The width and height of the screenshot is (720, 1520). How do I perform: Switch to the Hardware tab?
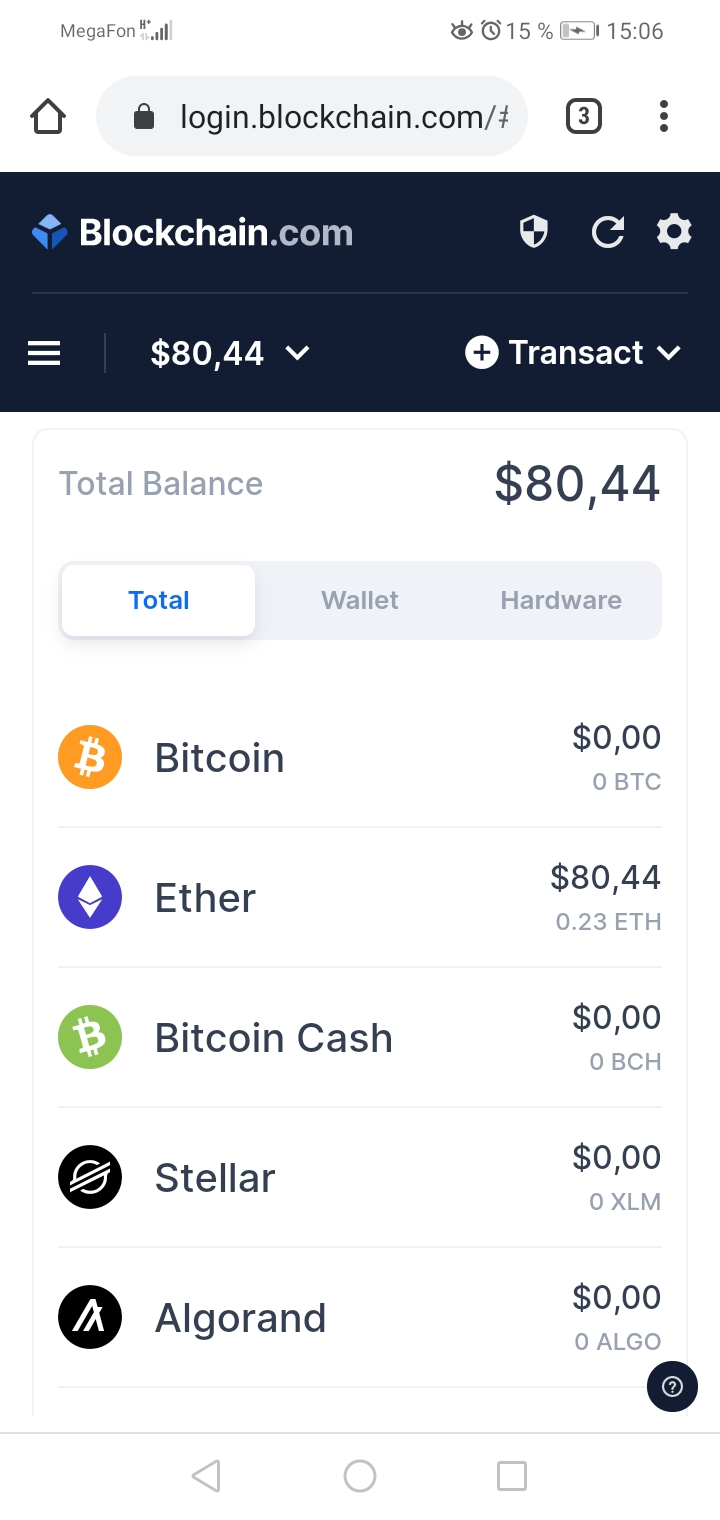tap(561, 600)
